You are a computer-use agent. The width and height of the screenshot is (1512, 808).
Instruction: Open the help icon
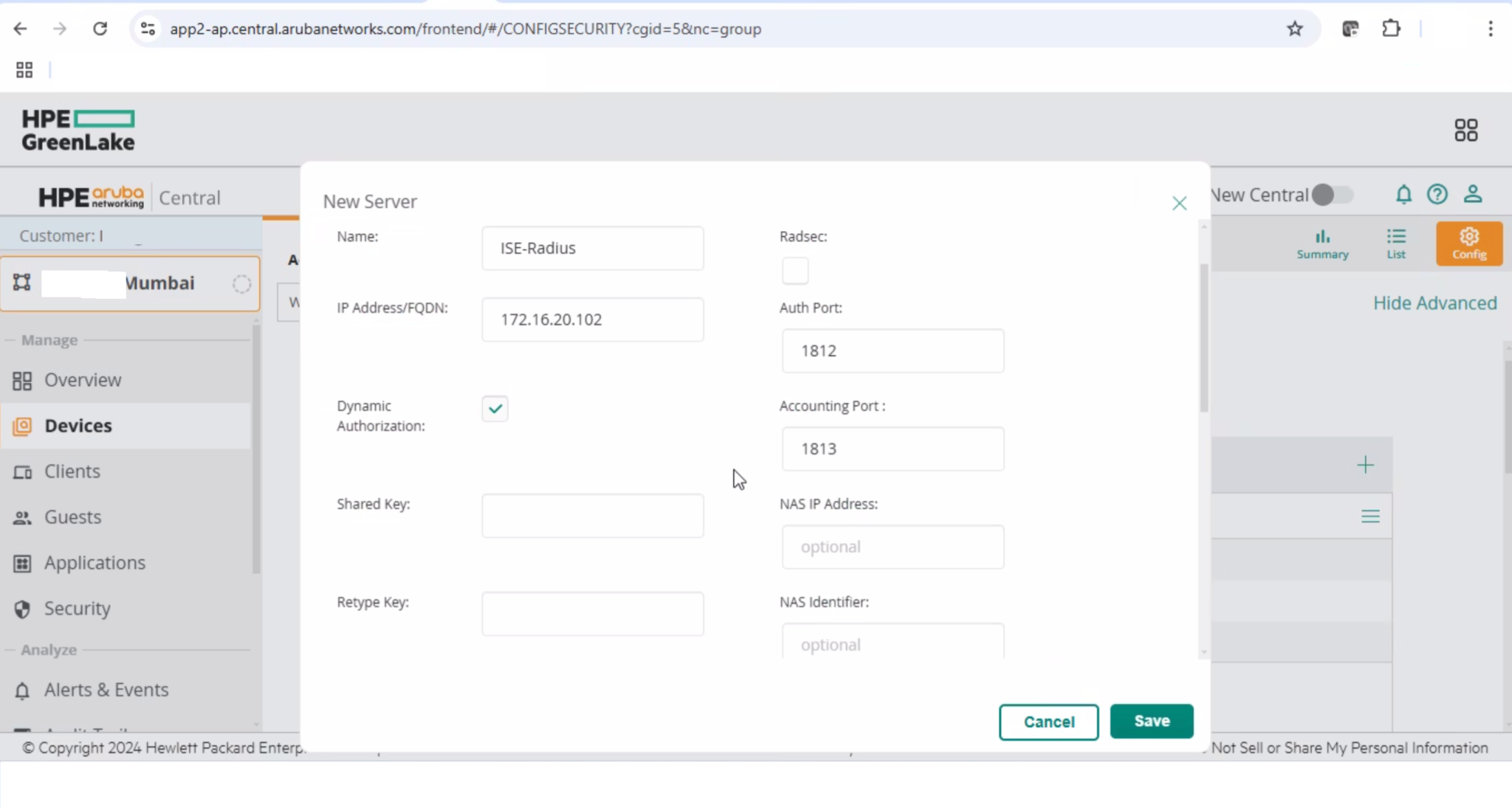(x=1437, y=195)
